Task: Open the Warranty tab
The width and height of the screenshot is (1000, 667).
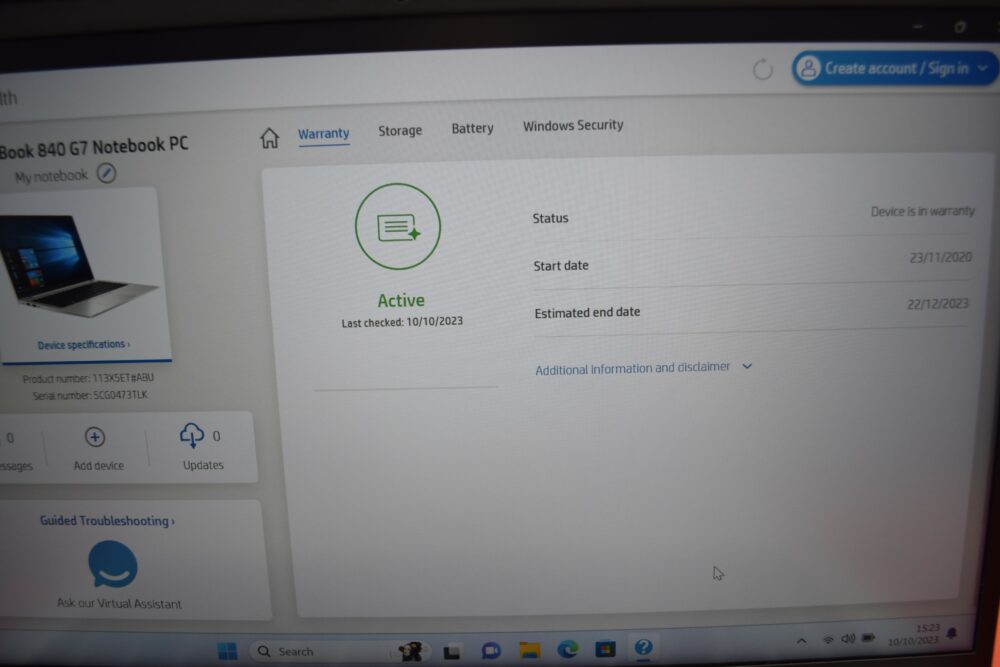Action: 323,134
